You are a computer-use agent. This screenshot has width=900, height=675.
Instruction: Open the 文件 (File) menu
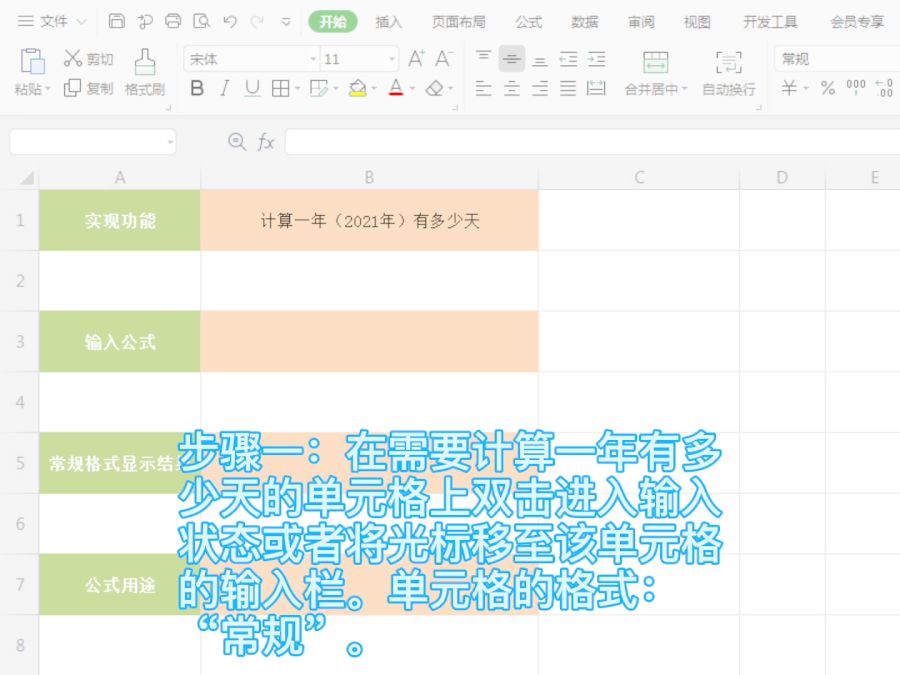pyautogui.click(x=52, y=22)
